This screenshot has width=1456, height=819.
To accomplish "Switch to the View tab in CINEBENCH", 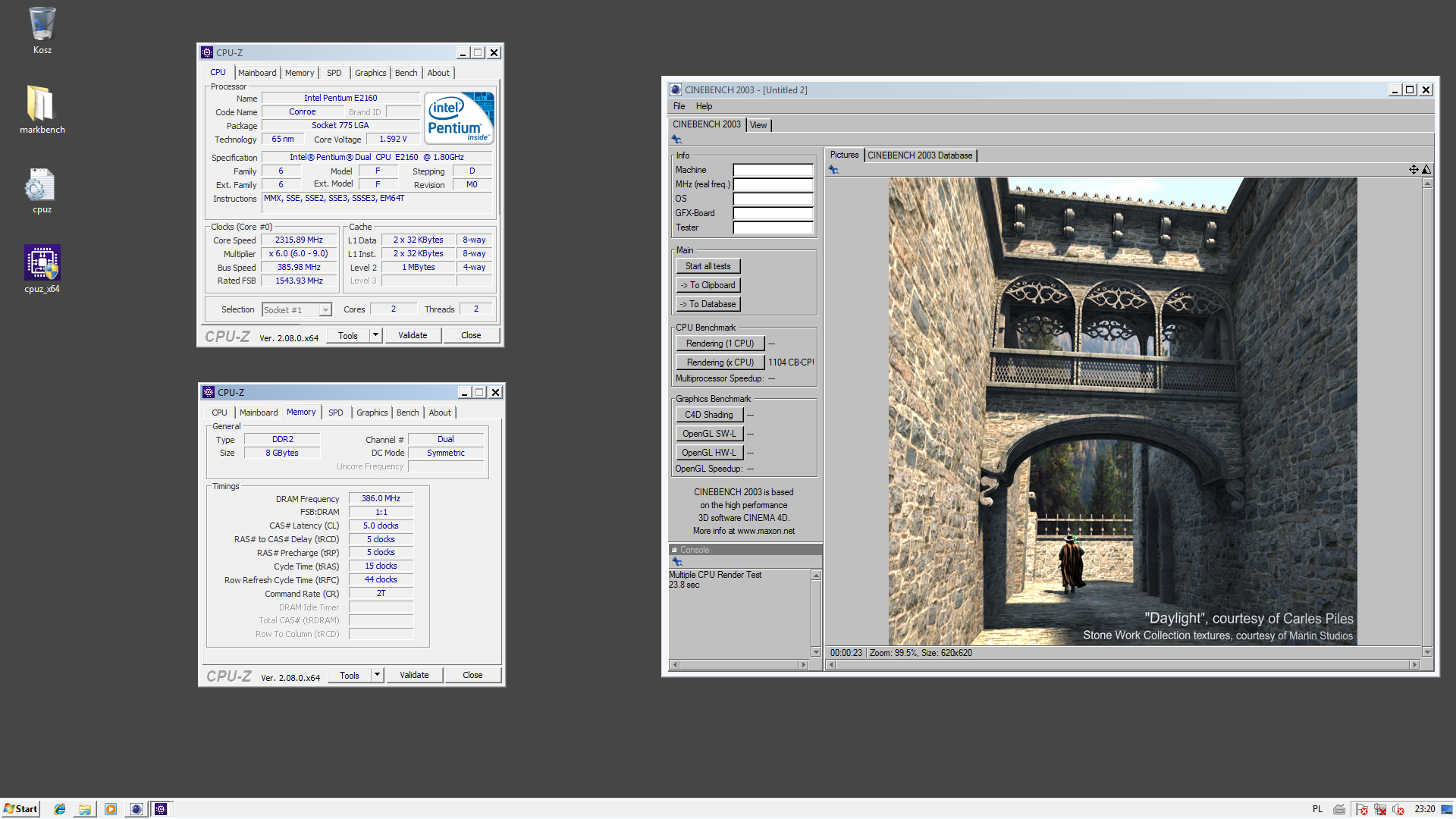I will [x=758, y=125].
